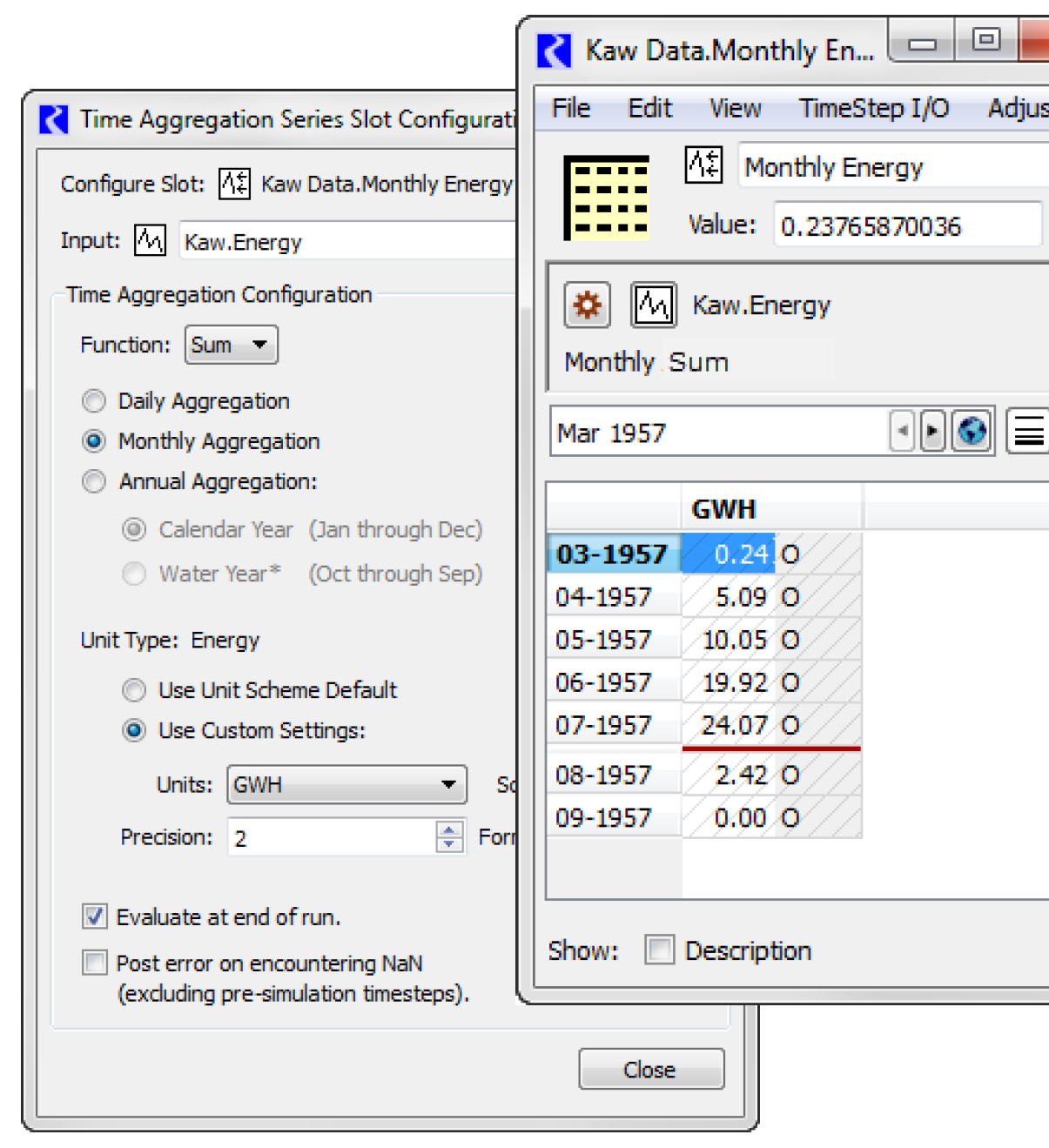Select the Annual Aggregation radio button
The image size is (1049, 1148).
94,481
